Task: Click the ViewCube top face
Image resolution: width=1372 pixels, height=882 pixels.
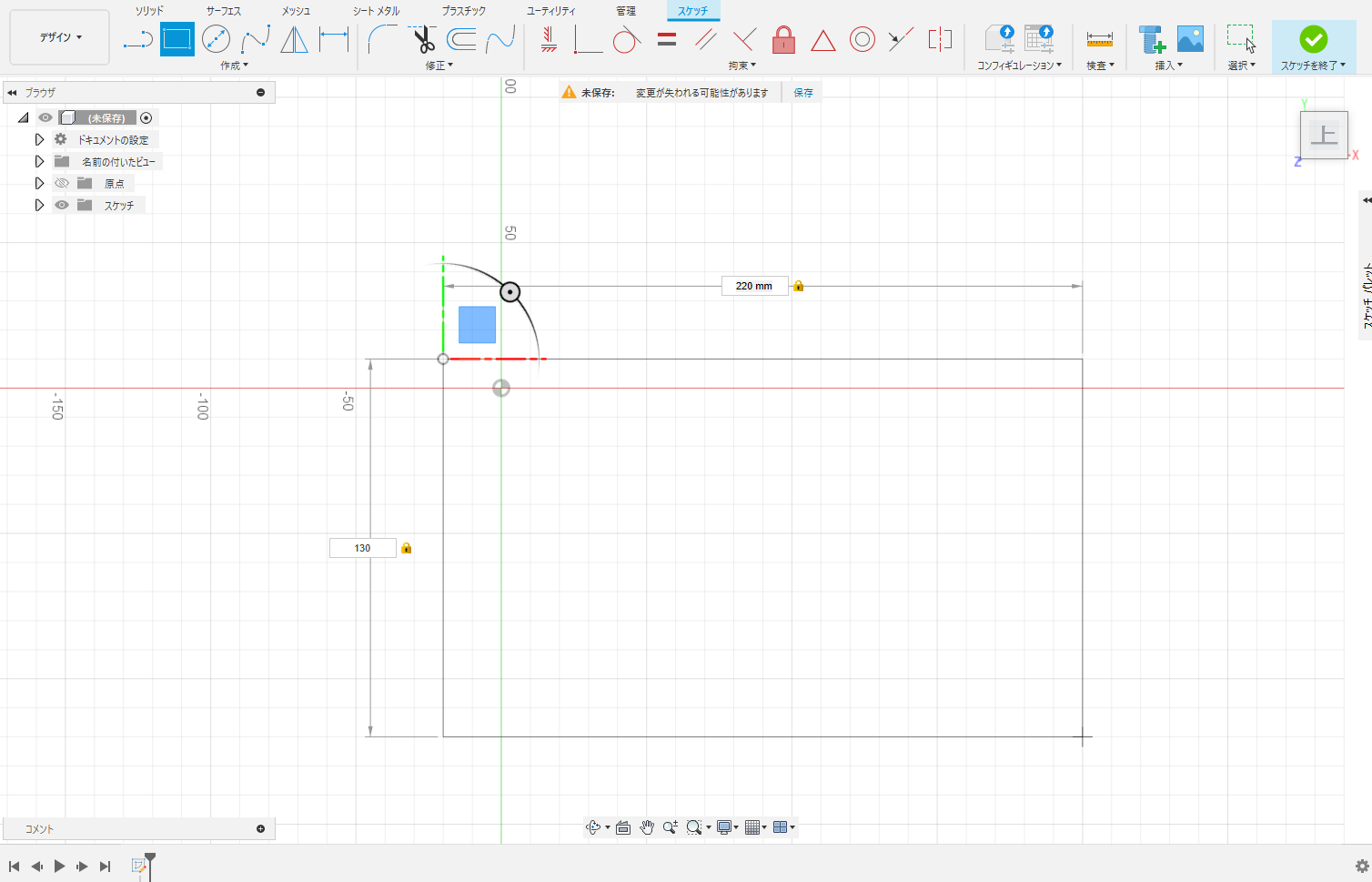Action: click(1324, 136)
